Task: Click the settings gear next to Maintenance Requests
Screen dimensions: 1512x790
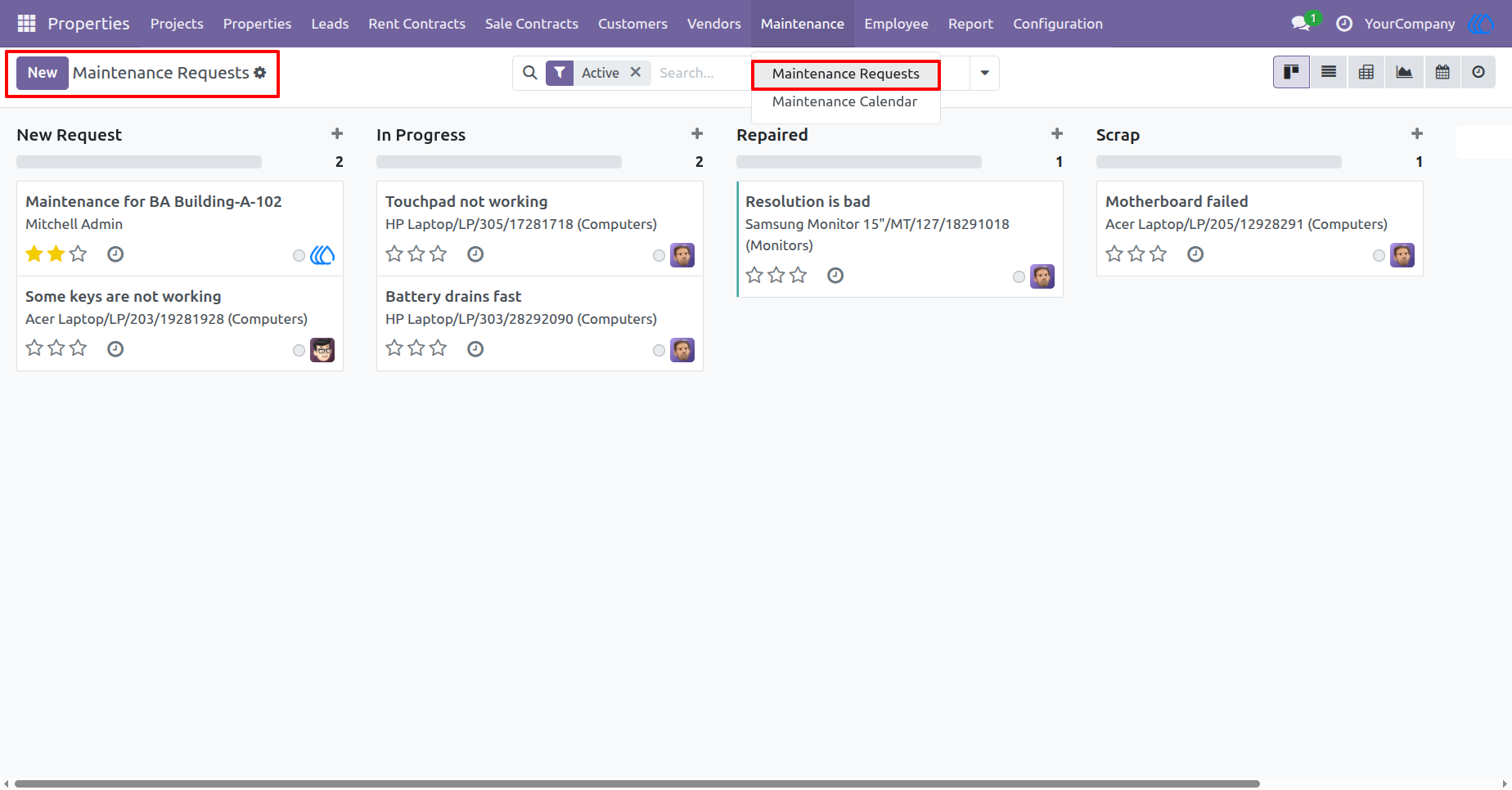Action: coord(260,73)
